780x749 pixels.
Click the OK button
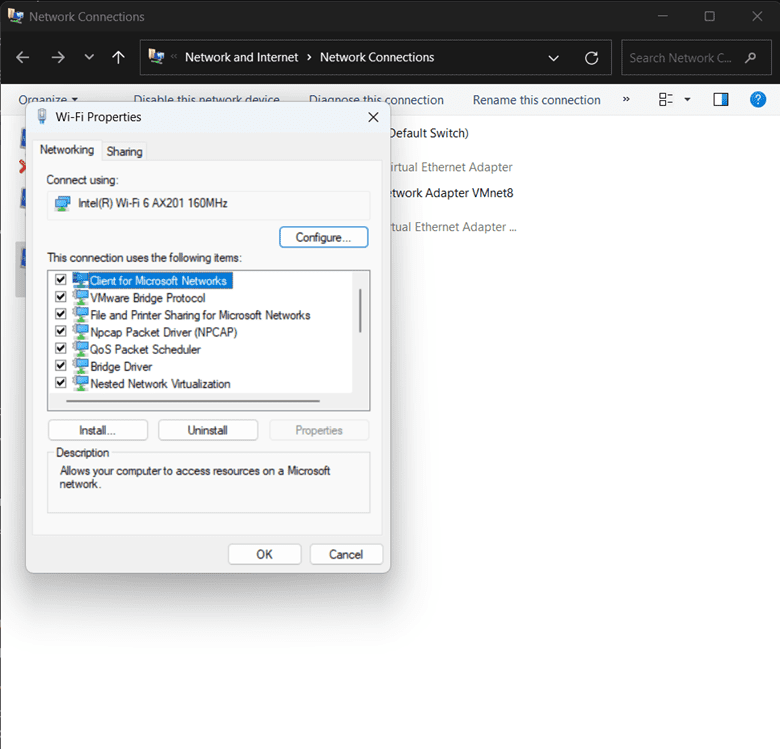point(265,554)
